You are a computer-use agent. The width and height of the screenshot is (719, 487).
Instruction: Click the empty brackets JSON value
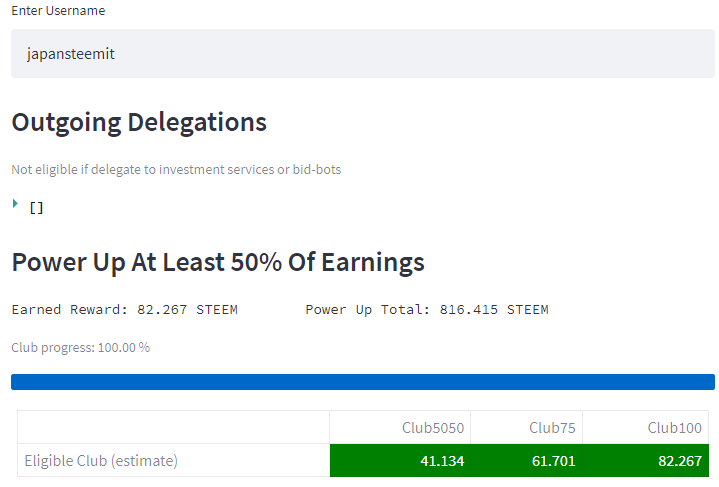(x=36, y=208)
